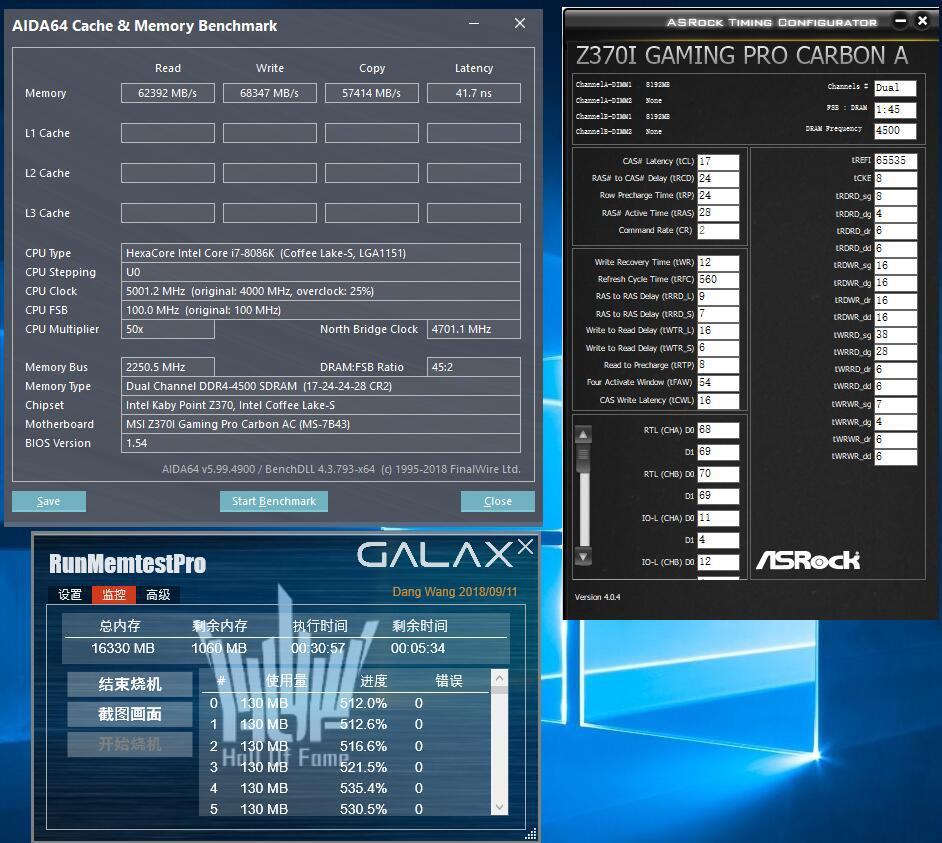
Task: Click the RAS# Active Time (tRAS) field
Action: 718,213
